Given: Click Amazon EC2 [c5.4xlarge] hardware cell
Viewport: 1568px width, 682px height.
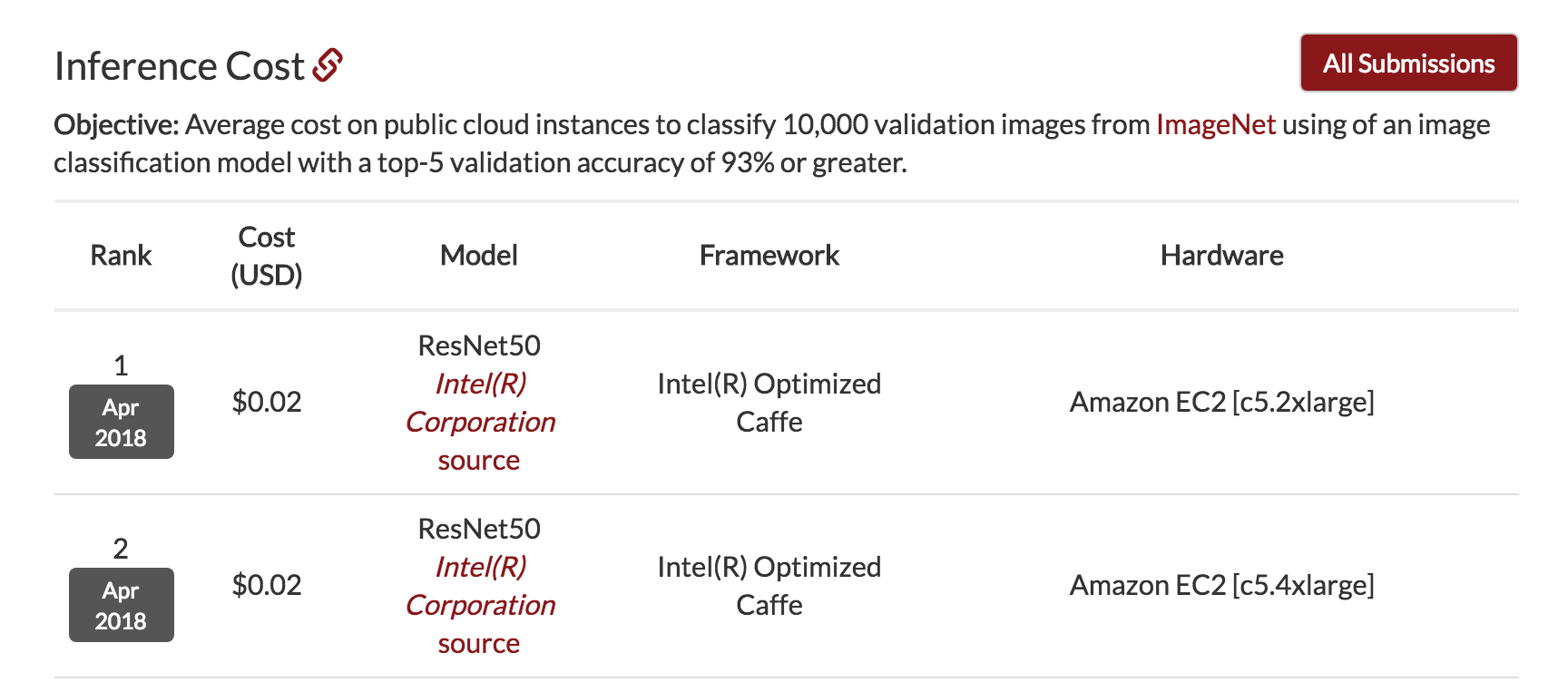Looking at the screenshot, I should tap(1221, 585).
